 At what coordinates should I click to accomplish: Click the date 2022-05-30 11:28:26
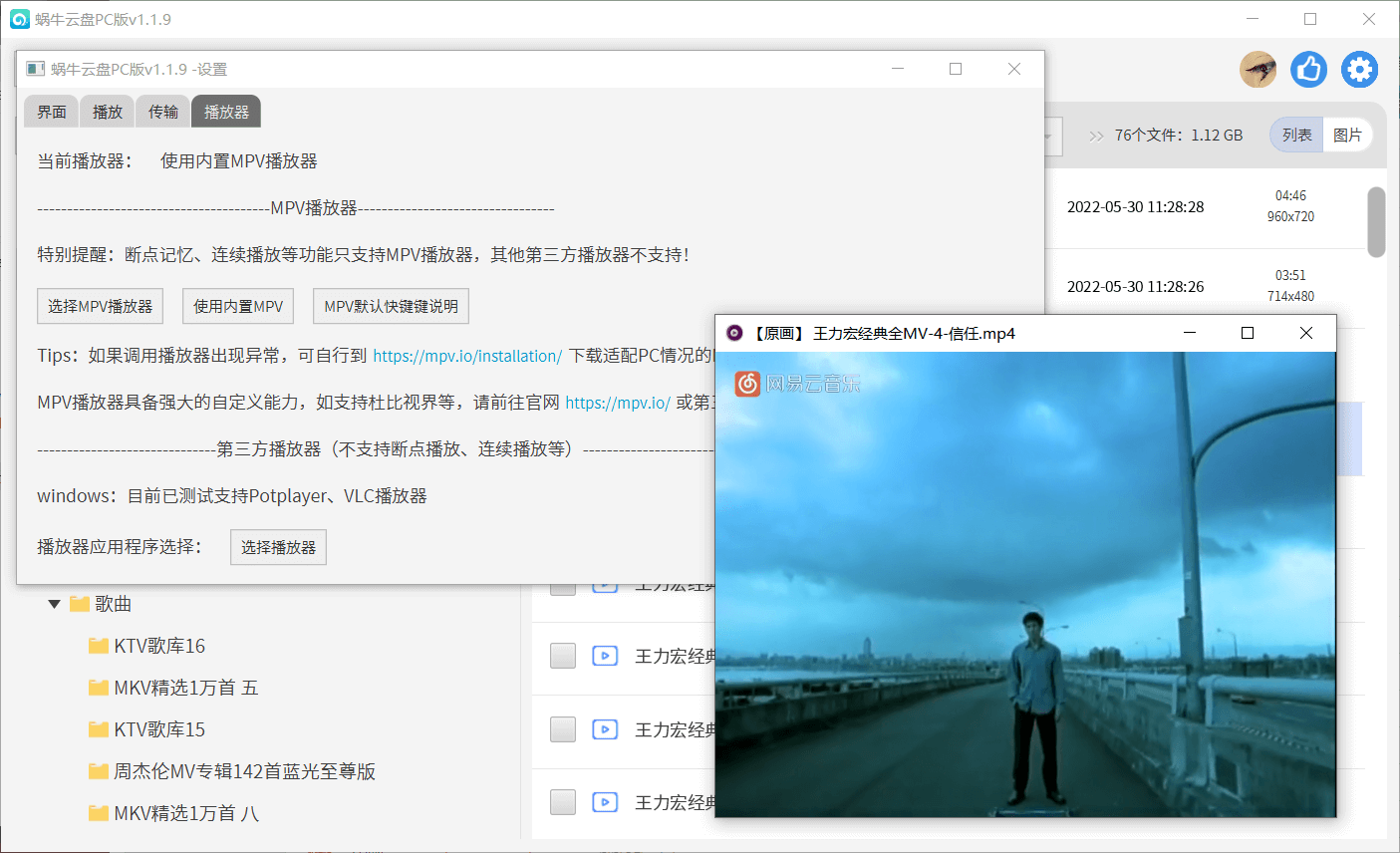[x=1135, y=287]
